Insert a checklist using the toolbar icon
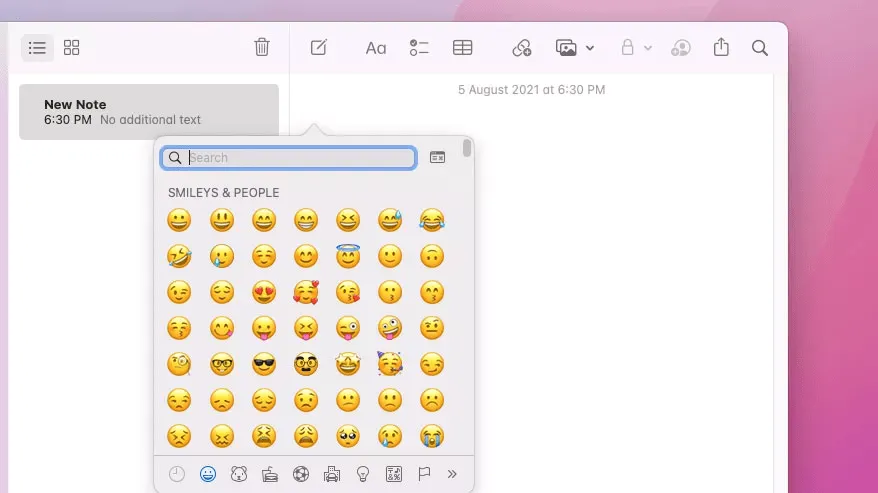Screen dimensions: 878x493 coord(419,47)
